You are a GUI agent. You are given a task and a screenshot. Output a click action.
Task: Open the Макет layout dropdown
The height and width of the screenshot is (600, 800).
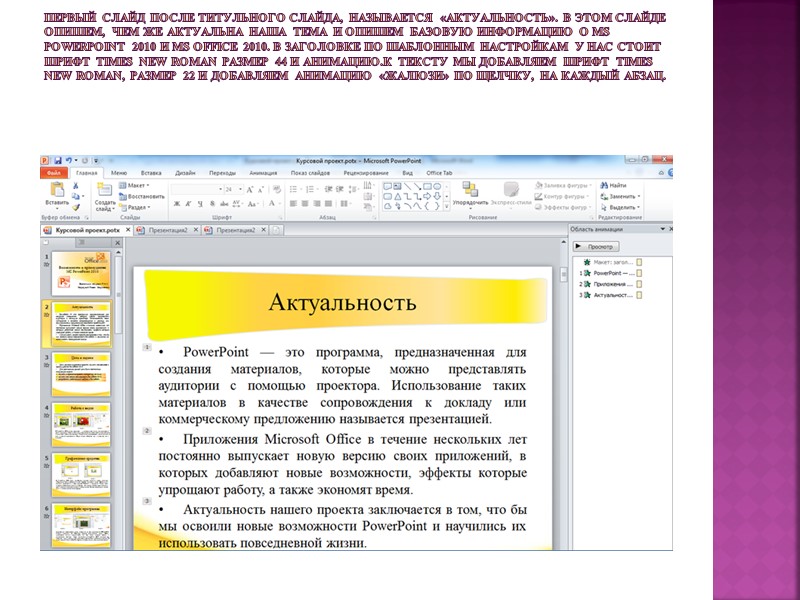coord(134,185)
